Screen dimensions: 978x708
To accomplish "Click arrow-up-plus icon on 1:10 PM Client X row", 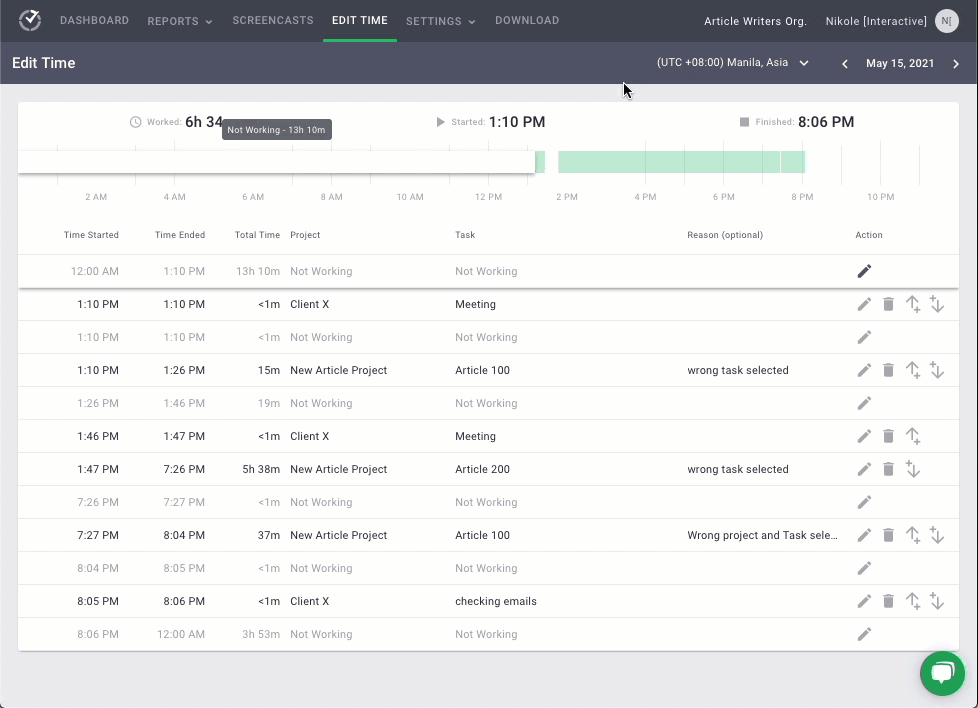I will click(913, 304).
